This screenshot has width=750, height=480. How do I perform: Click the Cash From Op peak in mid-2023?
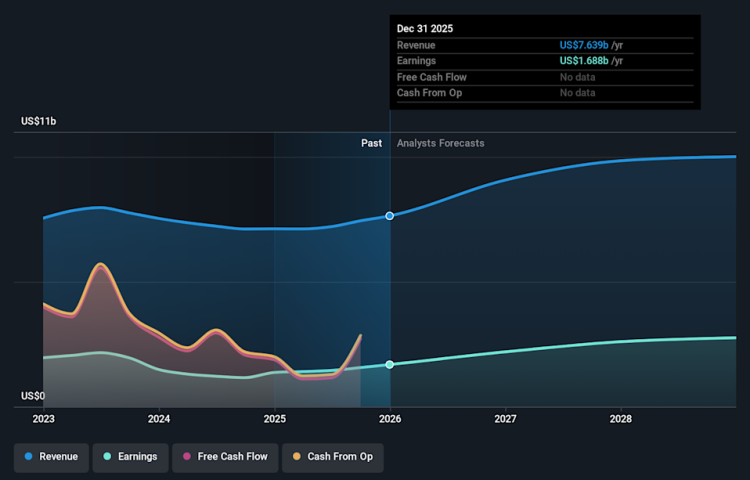(100, 264)
